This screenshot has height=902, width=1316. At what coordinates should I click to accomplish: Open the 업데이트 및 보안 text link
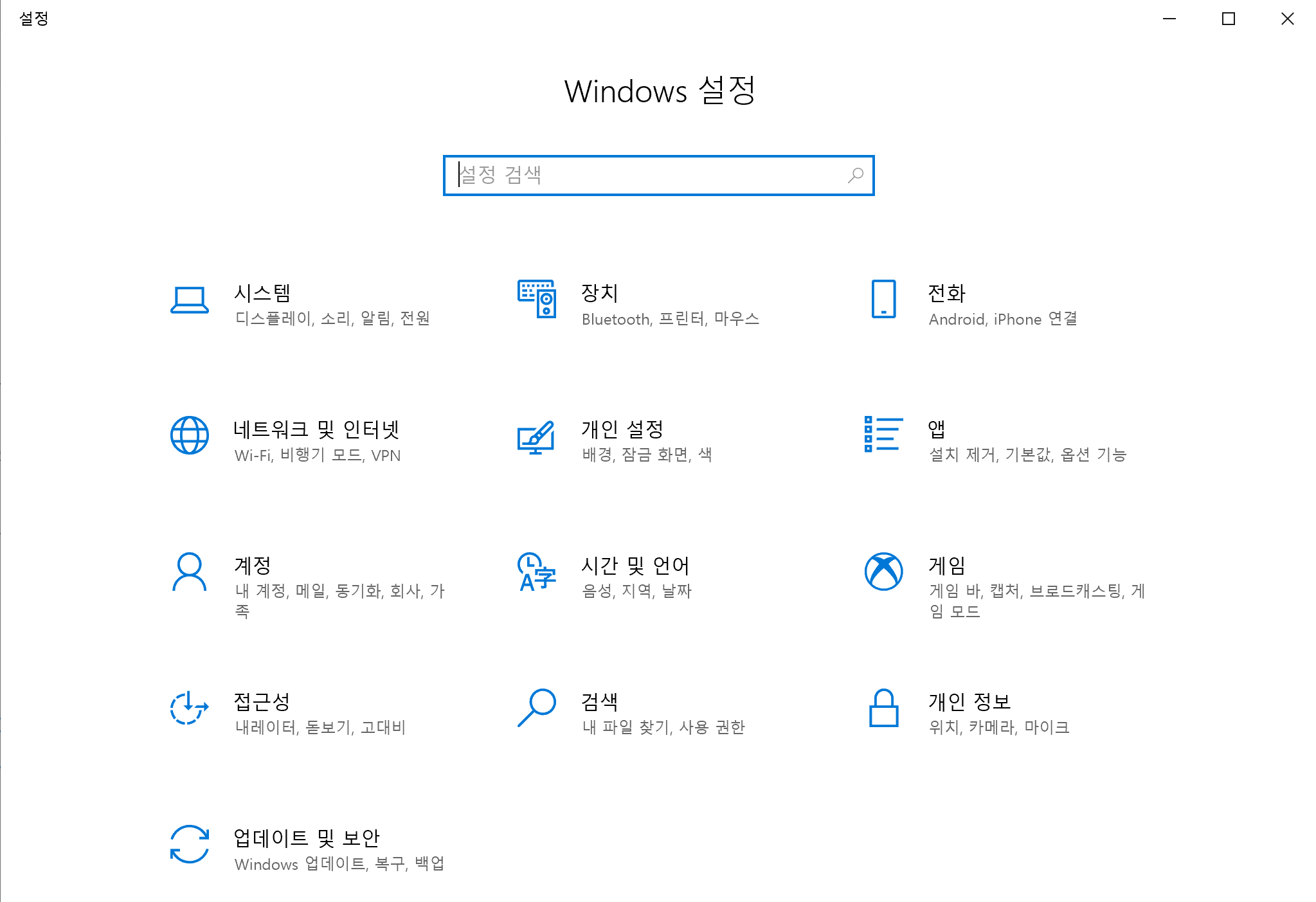point(307,838)
